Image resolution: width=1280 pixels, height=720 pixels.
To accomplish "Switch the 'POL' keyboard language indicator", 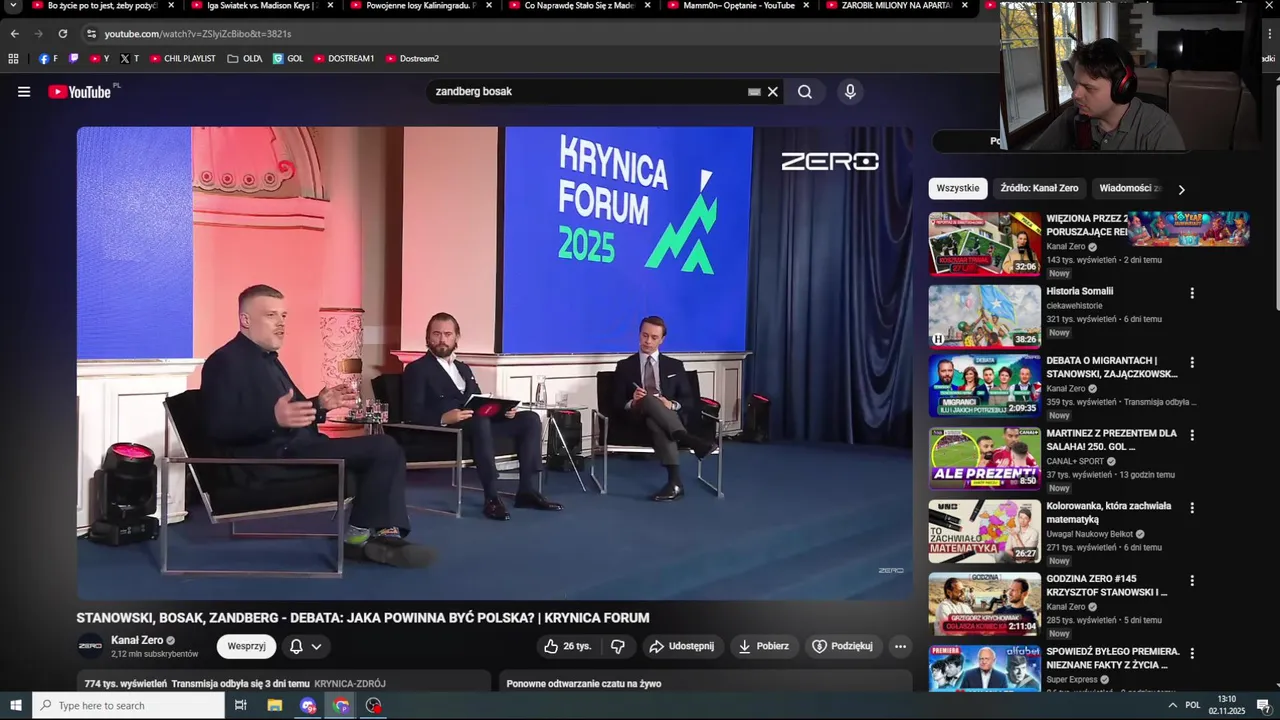I will pyautogui.click(x=1193, y=705).
